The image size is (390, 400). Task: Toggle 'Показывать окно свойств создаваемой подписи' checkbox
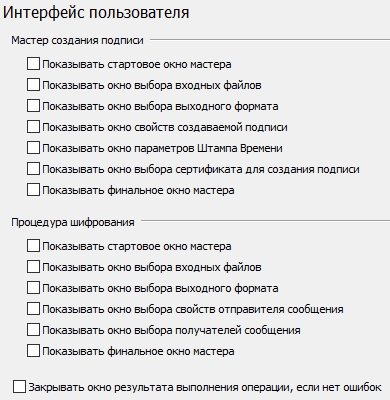click(33, 127)
